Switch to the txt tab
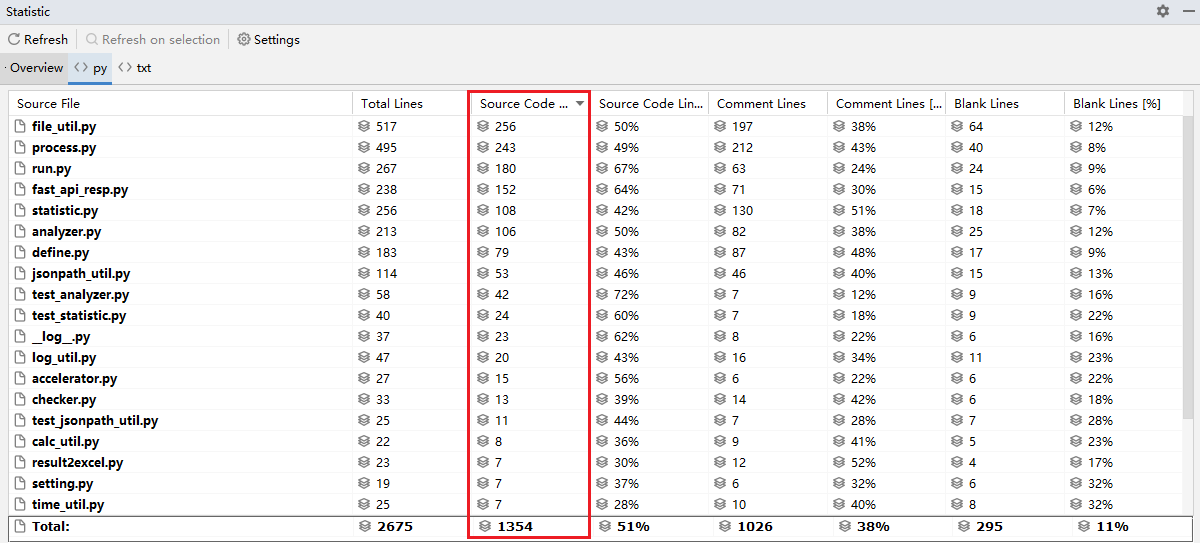The image size is (1200, 543). (135, 68)
